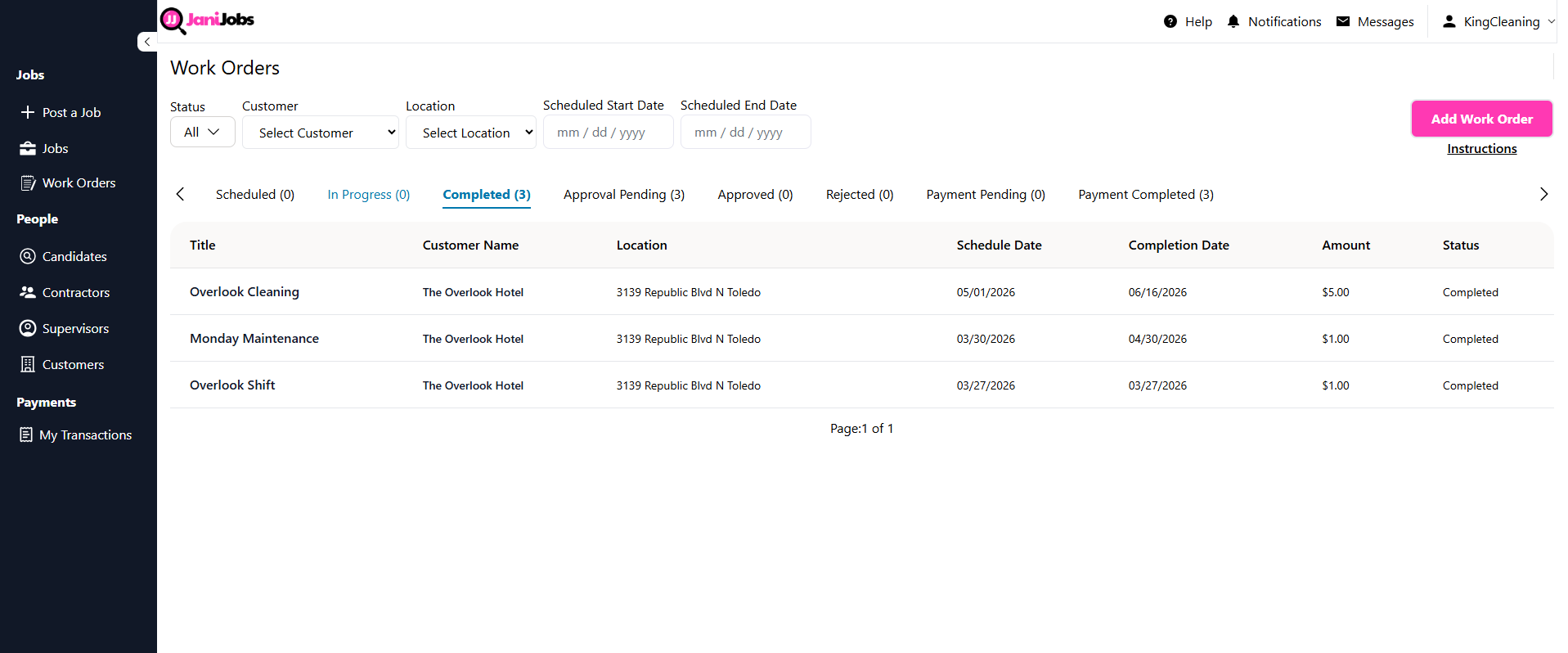Open the Payment Completed (3) tab
This screenshot has width=1568, height=653.
(1146, 194)
